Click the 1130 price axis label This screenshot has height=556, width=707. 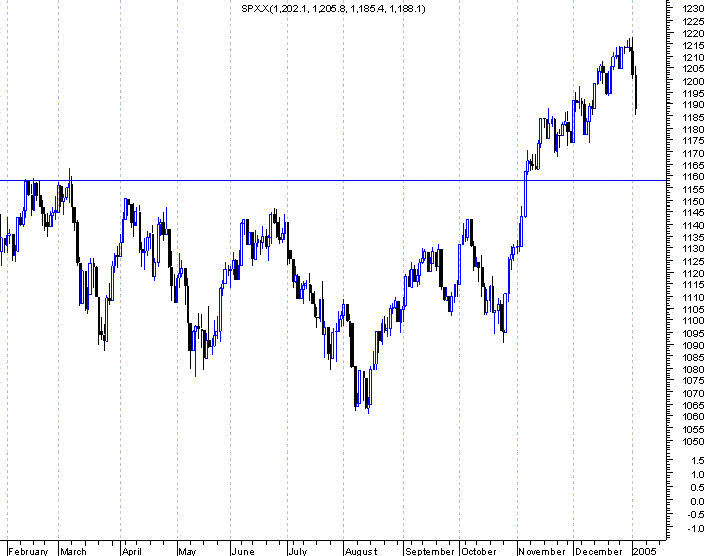pos(693,248)
